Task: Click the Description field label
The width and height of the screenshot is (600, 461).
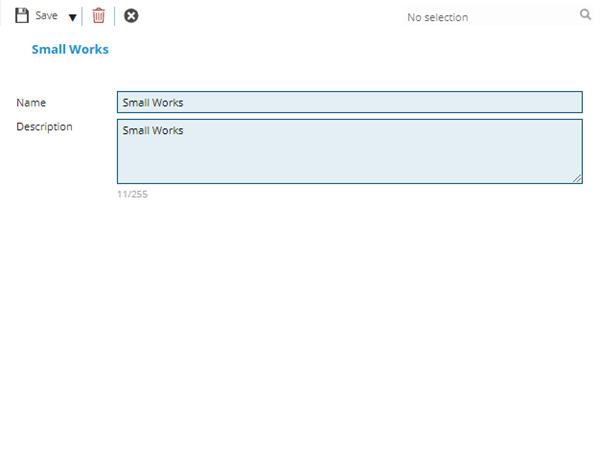Action: coord(44,127)
